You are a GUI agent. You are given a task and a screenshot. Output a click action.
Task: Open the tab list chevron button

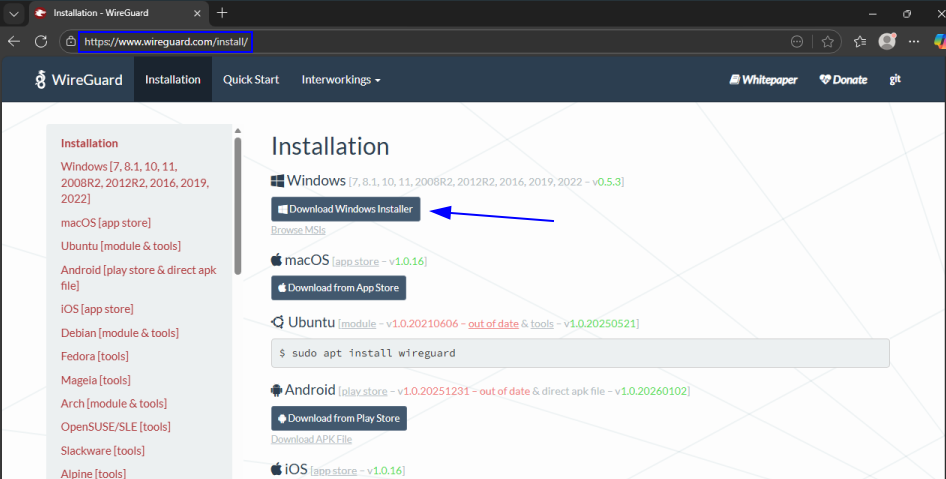[13, 13]
